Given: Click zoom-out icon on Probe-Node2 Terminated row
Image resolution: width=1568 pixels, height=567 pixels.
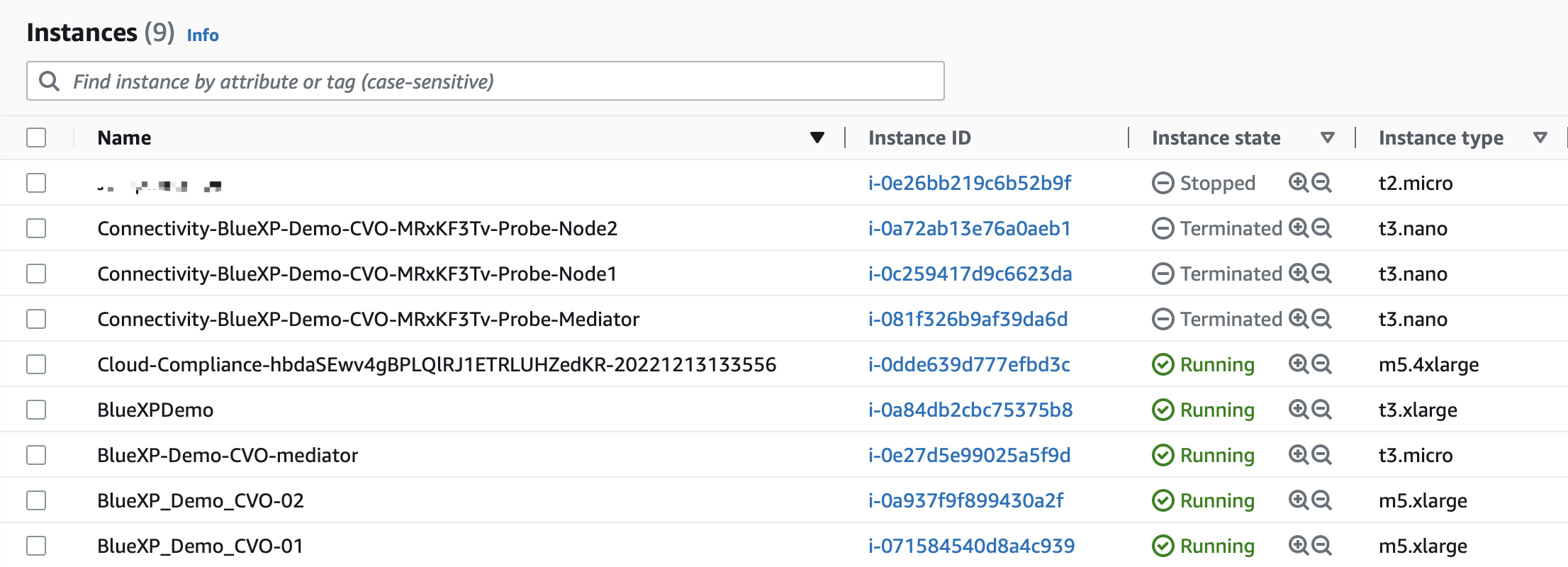Looking at the screenshot, I should coord(1321,228).
